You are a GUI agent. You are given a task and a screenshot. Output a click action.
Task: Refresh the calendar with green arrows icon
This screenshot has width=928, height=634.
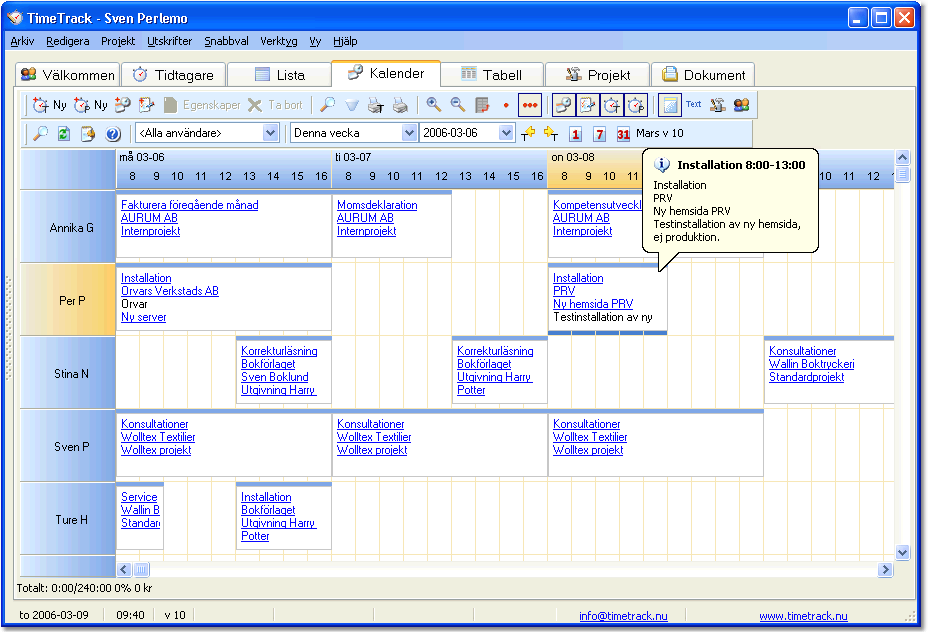coord(64,134)
